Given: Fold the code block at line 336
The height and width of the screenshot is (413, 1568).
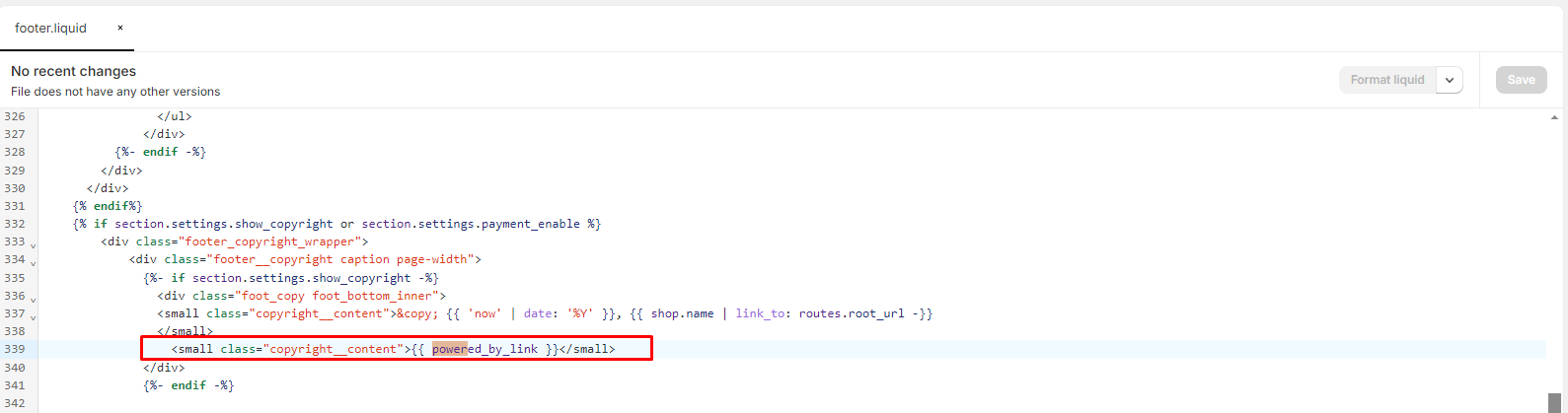Looking at the screenshot, I should click(x=33, y=299).
